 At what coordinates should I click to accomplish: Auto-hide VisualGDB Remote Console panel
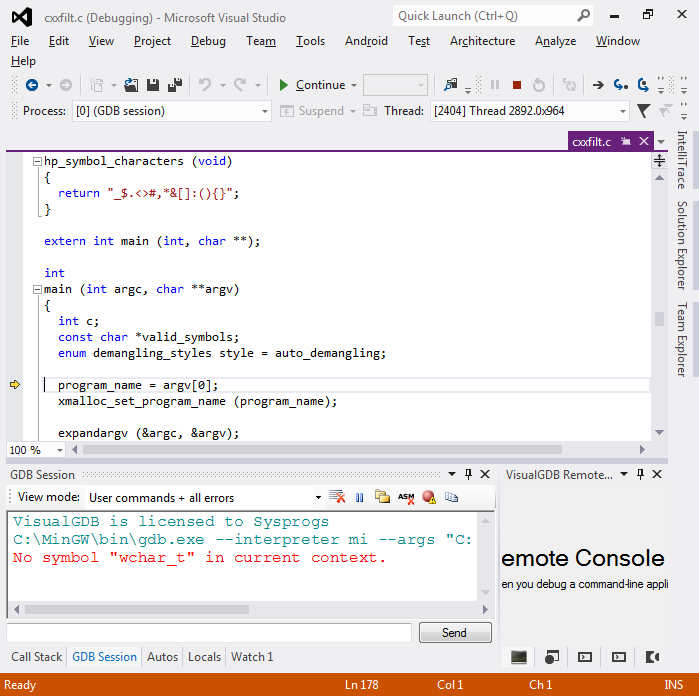pos(640,474)
